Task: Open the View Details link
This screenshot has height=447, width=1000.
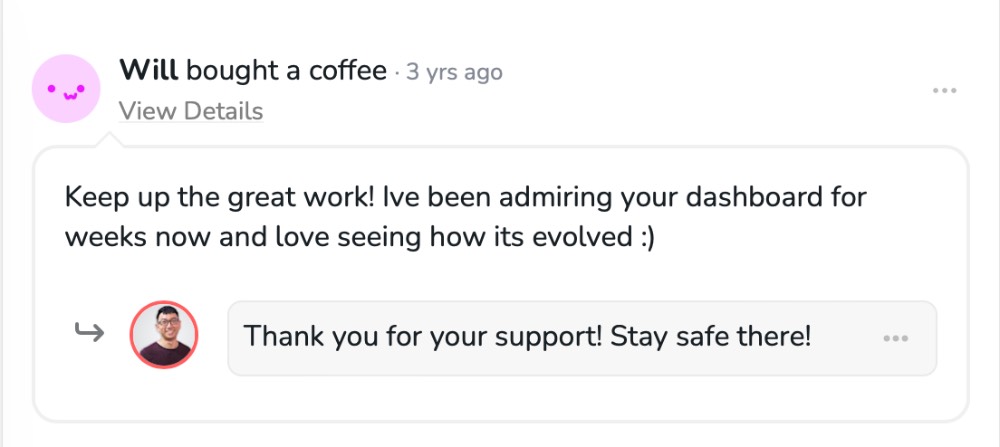Action: pos(190,111)
